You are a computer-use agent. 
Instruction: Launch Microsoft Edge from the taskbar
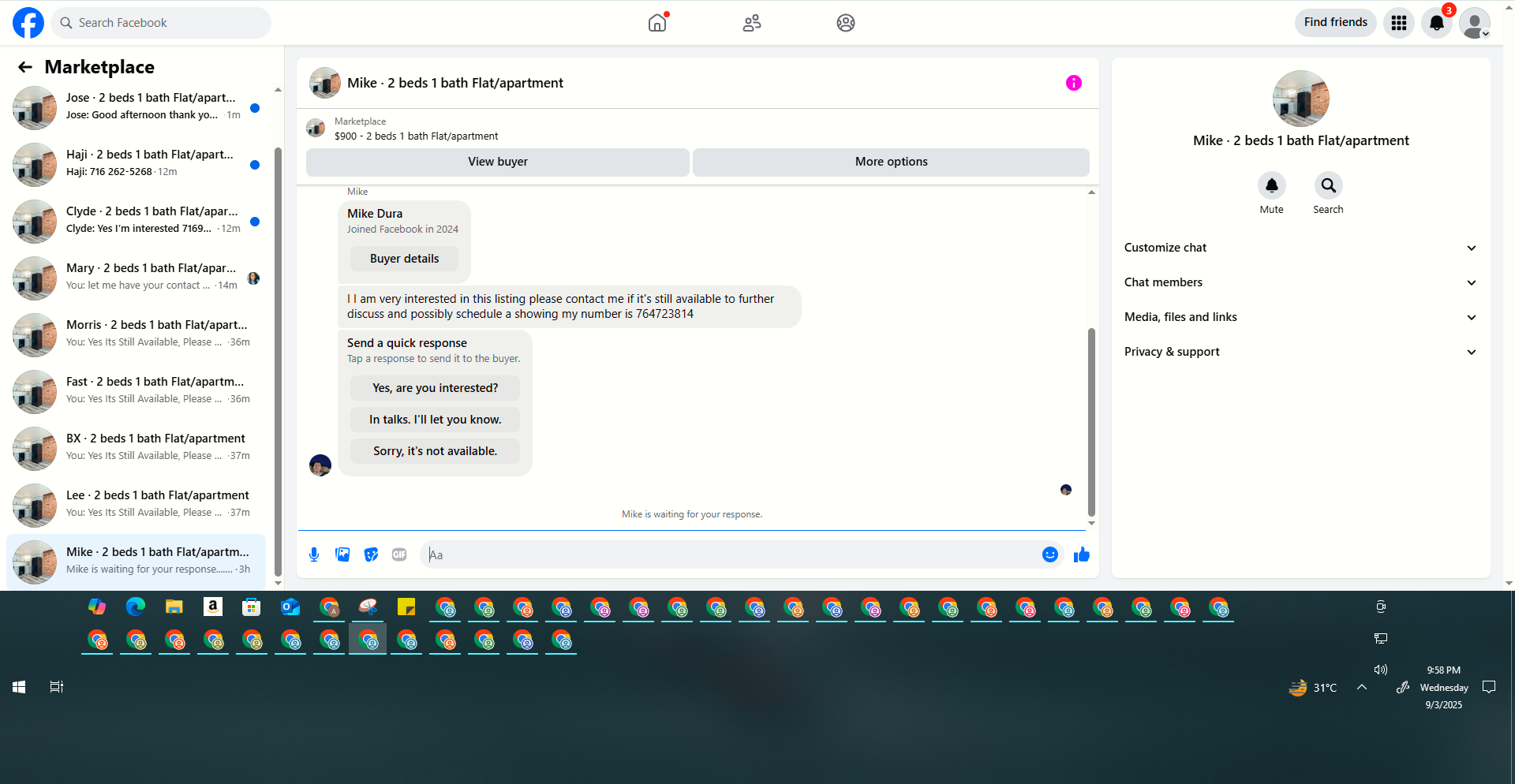click(x=136, y=607)
